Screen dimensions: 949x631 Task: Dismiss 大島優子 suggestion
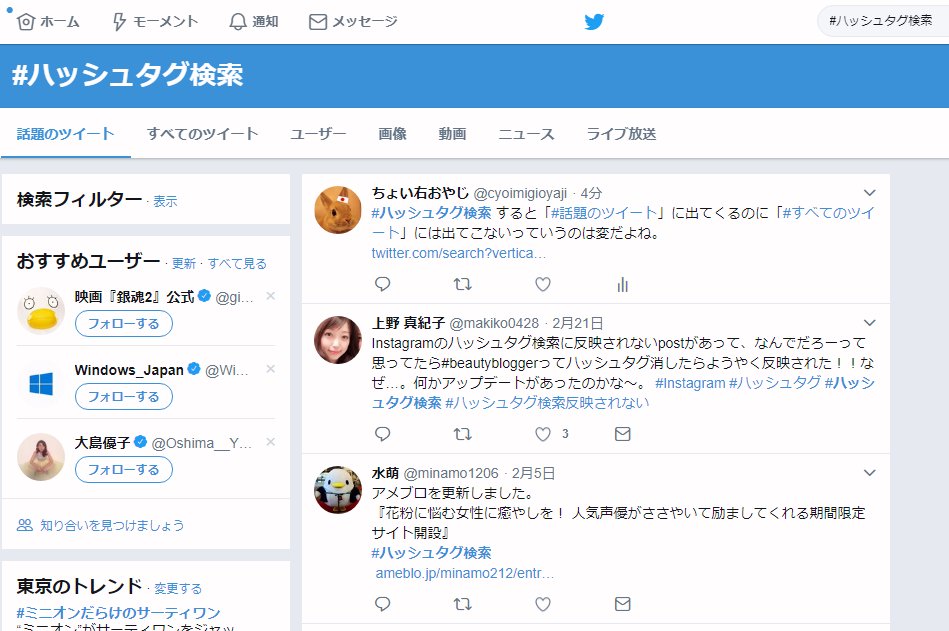tap(271, 442)
